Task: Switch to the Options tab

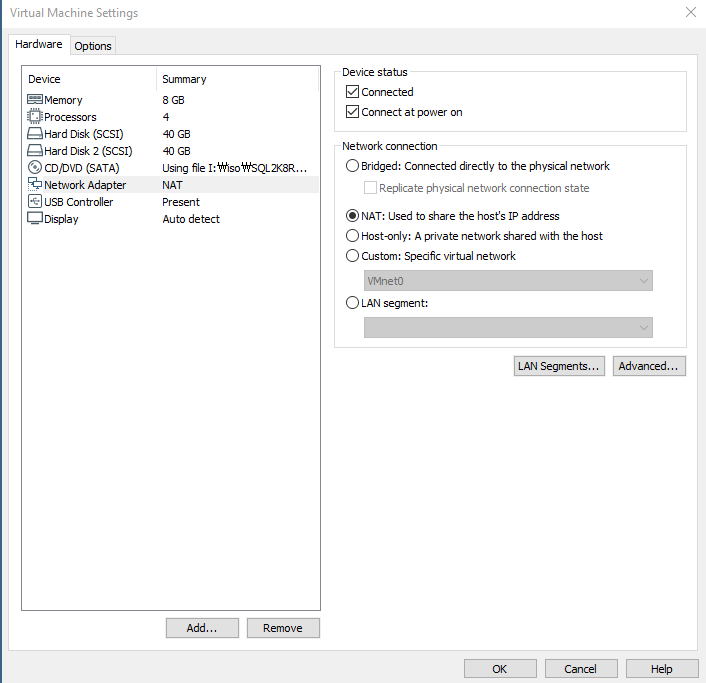Action: (93, 46)
